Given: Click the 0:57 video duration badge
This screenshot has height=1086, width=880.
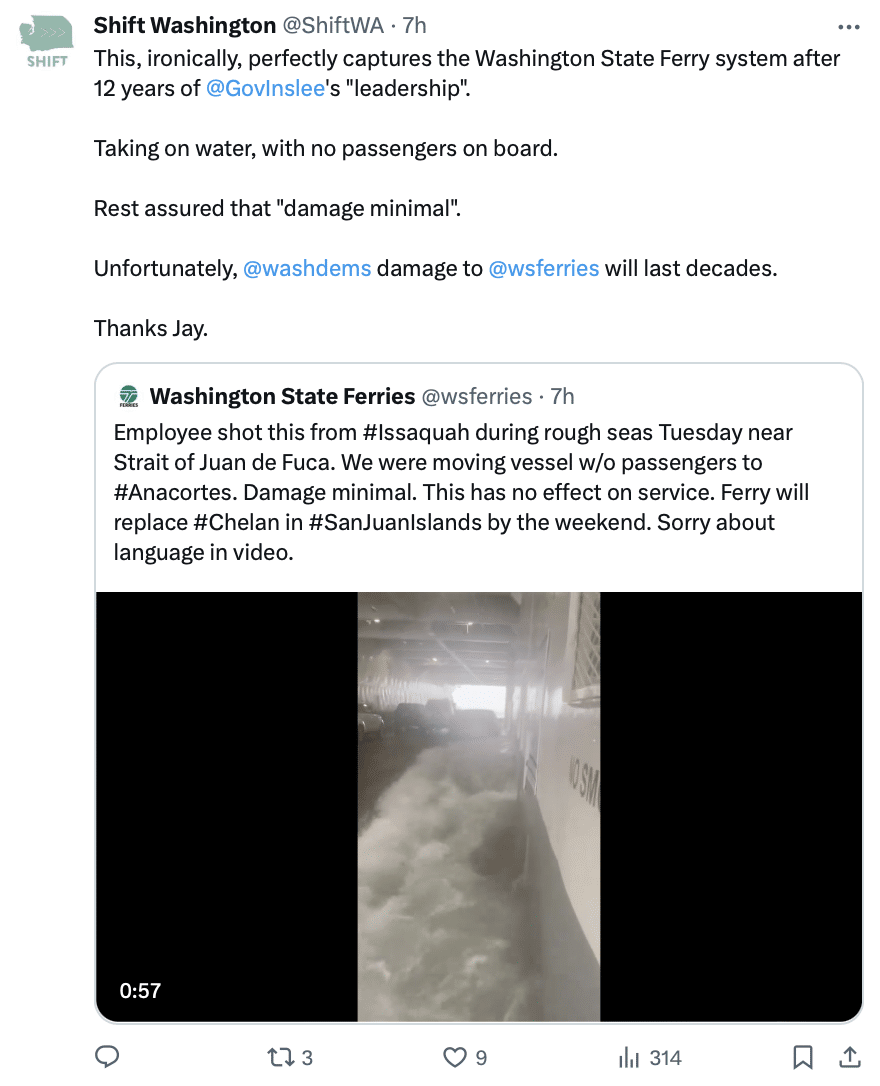Looking at the screenshot, I should pyautogui.click(x=140, y=991).
